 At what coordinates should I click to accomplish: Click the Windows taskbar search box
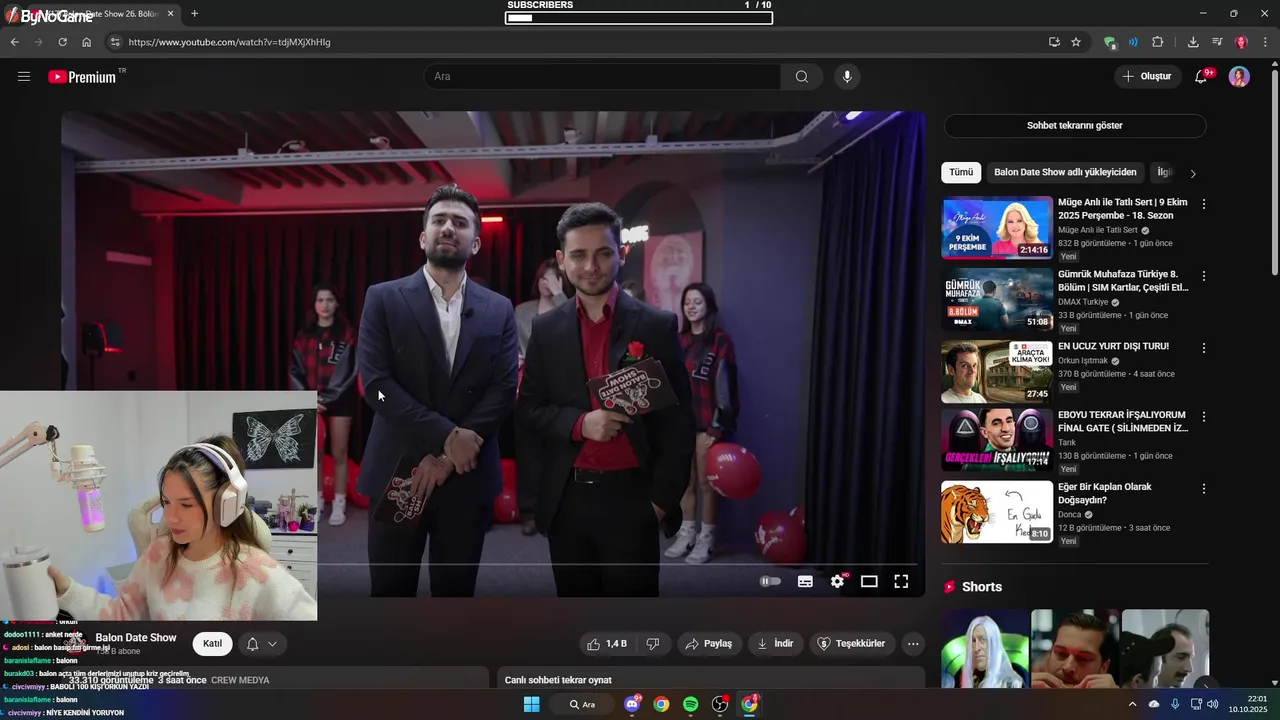click(582, 704)
